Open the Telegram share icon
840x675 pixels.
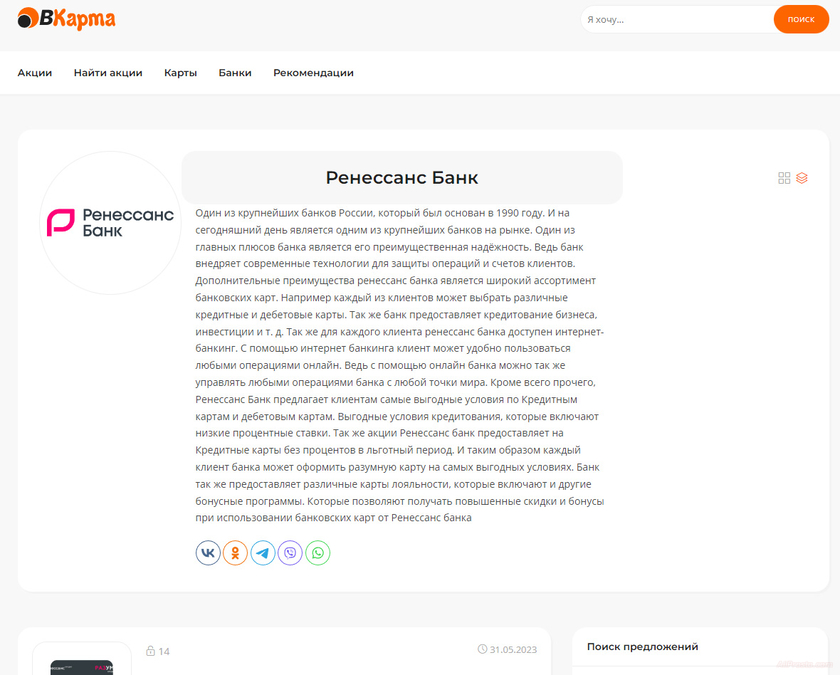(x=263, y=552)
